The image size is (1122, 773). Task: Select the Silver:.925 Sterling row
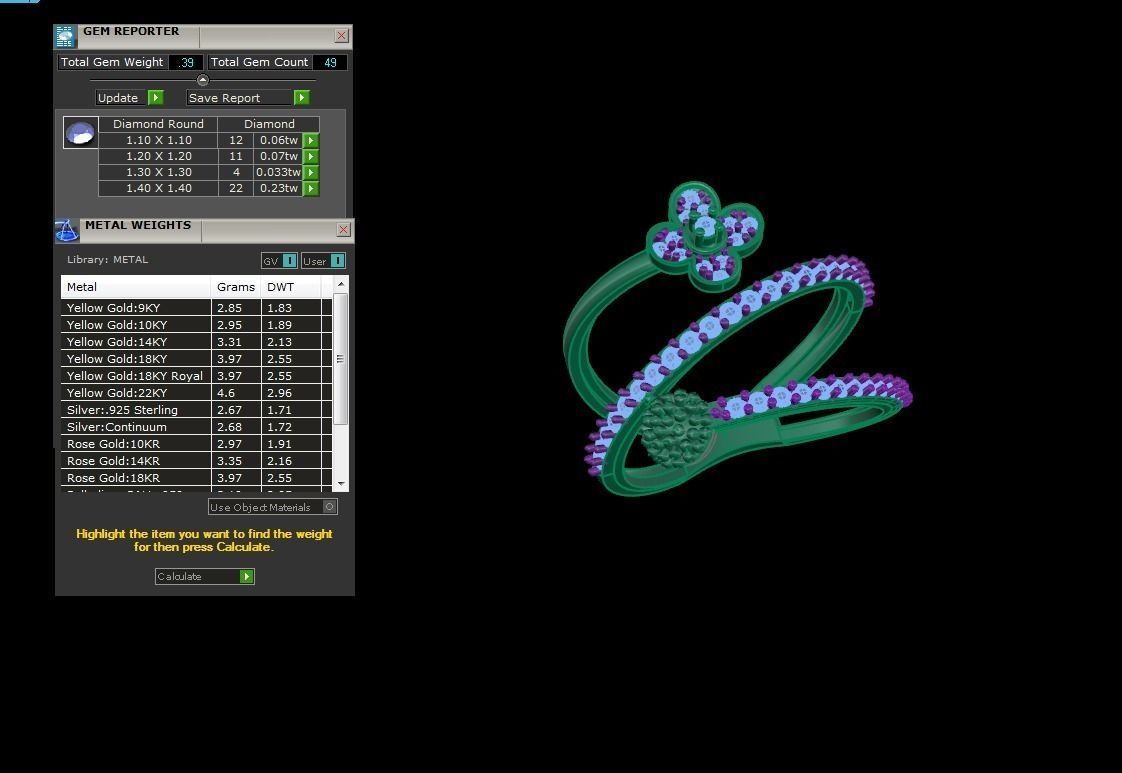pos(196,410)
